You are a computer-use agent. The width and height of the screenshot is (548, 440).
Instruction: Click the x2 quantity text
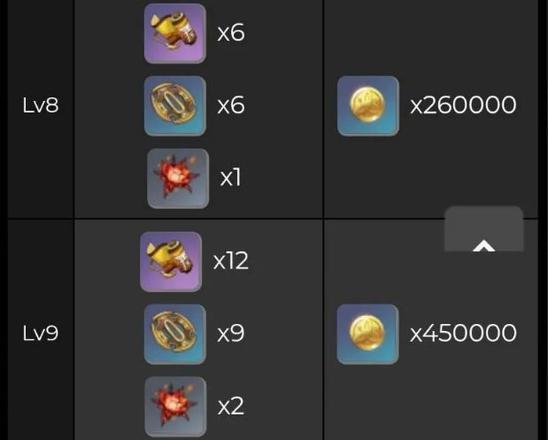[231, 406]
